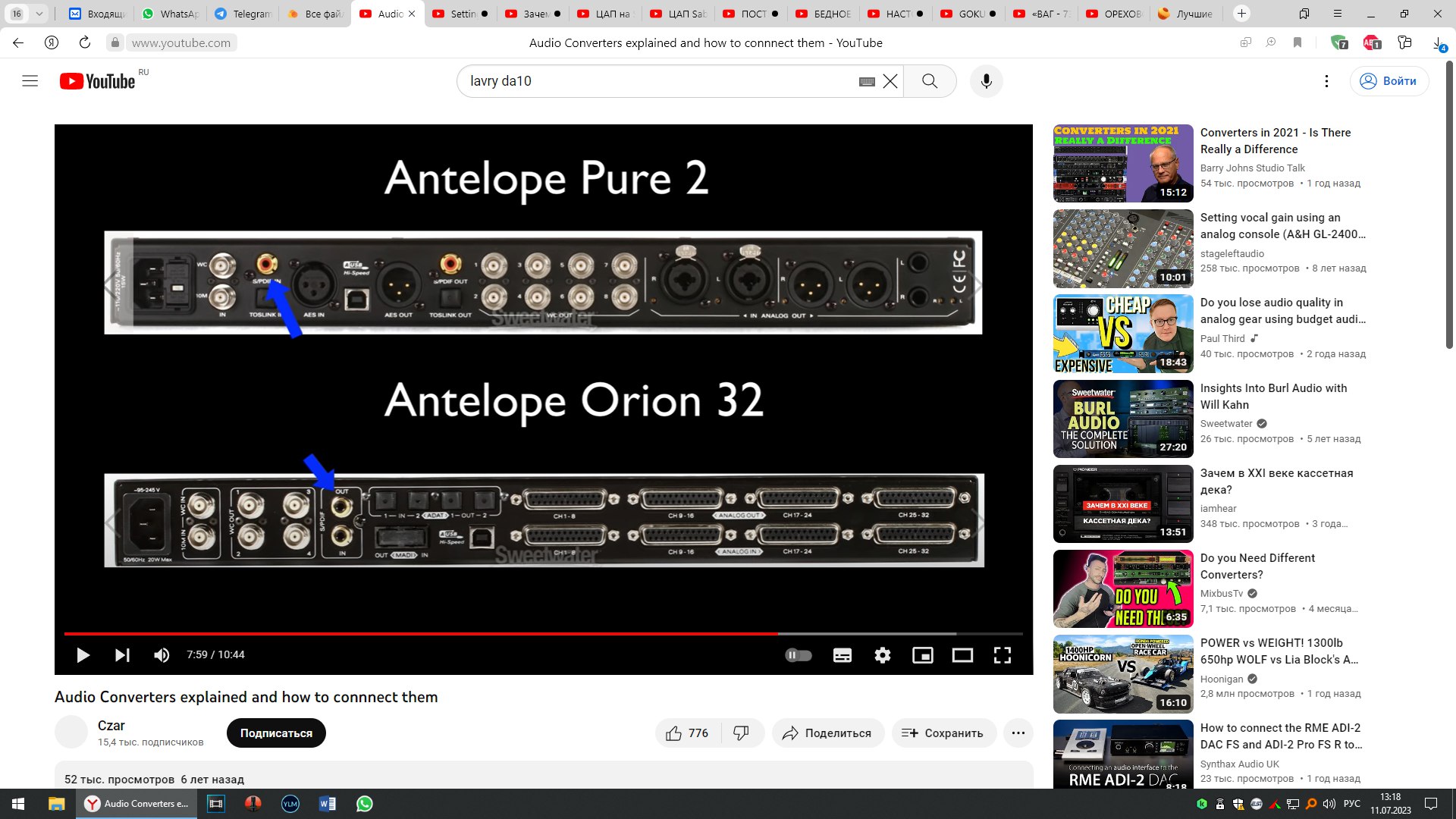Run search with magnifier button
Image resolution: width=1456 pixels, height=819 pixels.
(x=930, y=81)
